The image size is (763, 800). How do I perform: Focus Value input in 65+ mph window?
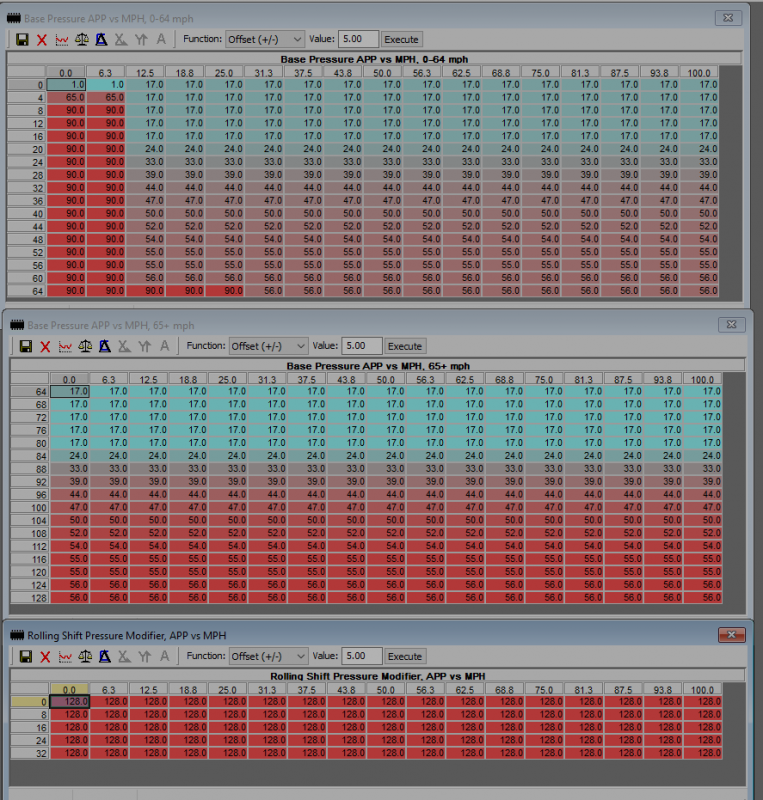[x=361, y=346]
